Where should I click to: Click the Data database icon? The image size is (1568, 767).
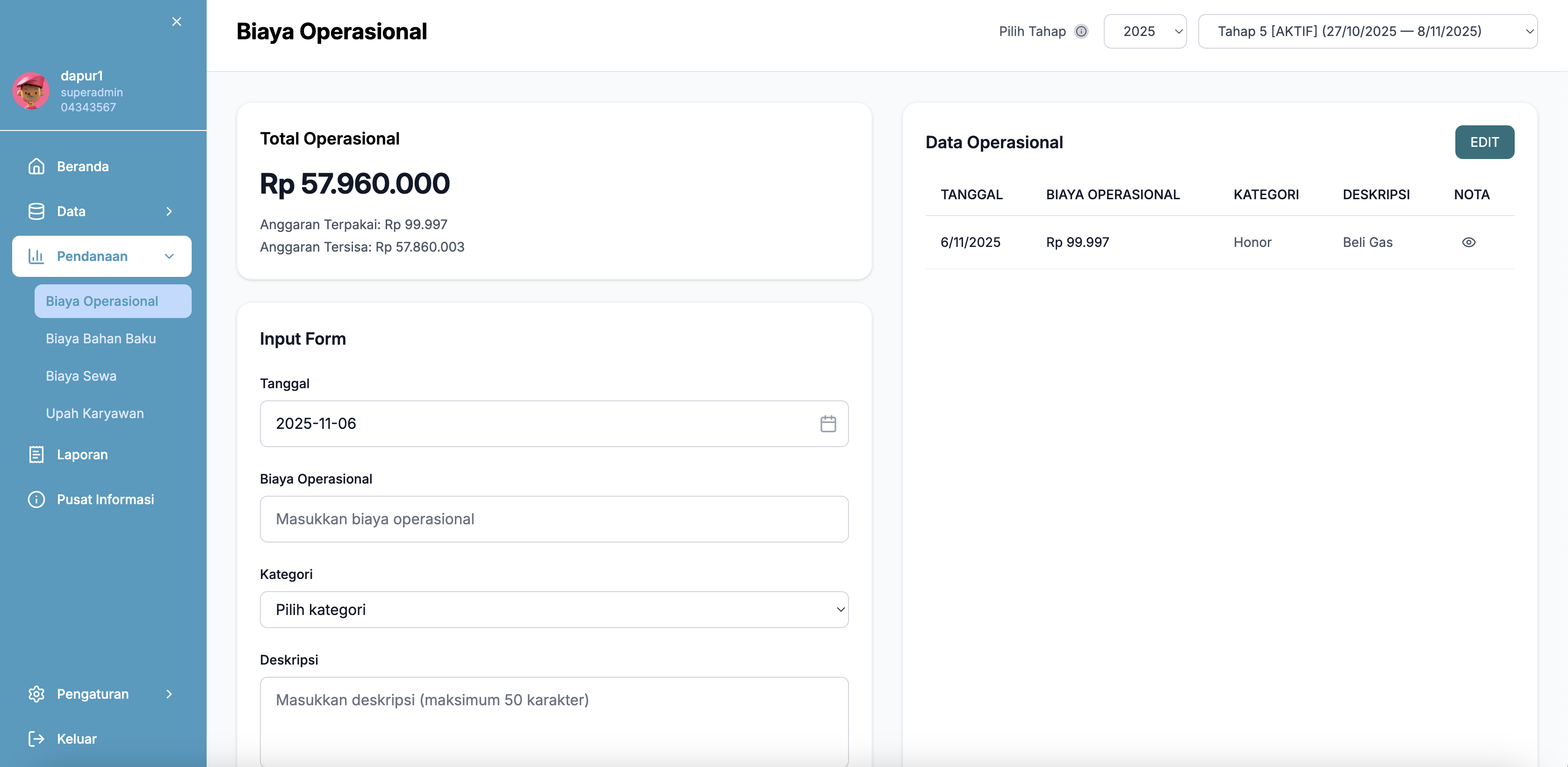click(x=36, y=211)
